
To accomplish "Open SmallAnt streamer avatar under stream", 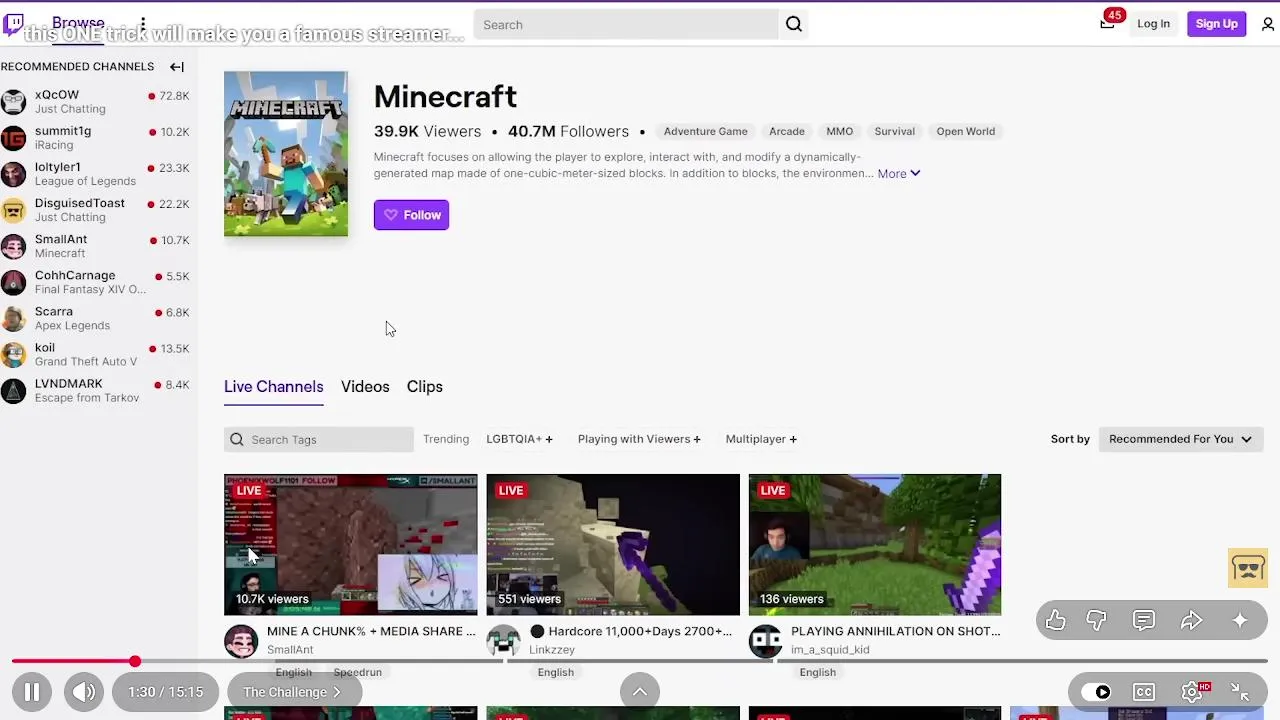I will coord(241,641).
